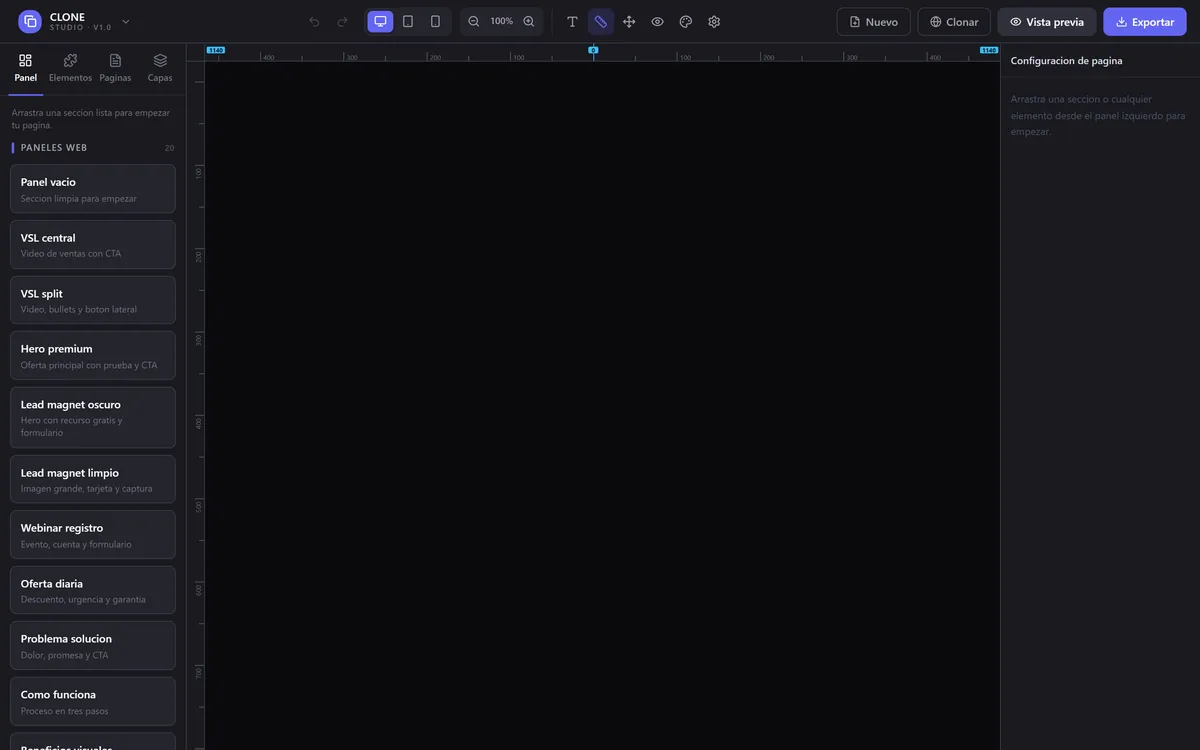Click the left 1140 ruler marker
Screen dimensions: 1200x750
click(216, 50)
